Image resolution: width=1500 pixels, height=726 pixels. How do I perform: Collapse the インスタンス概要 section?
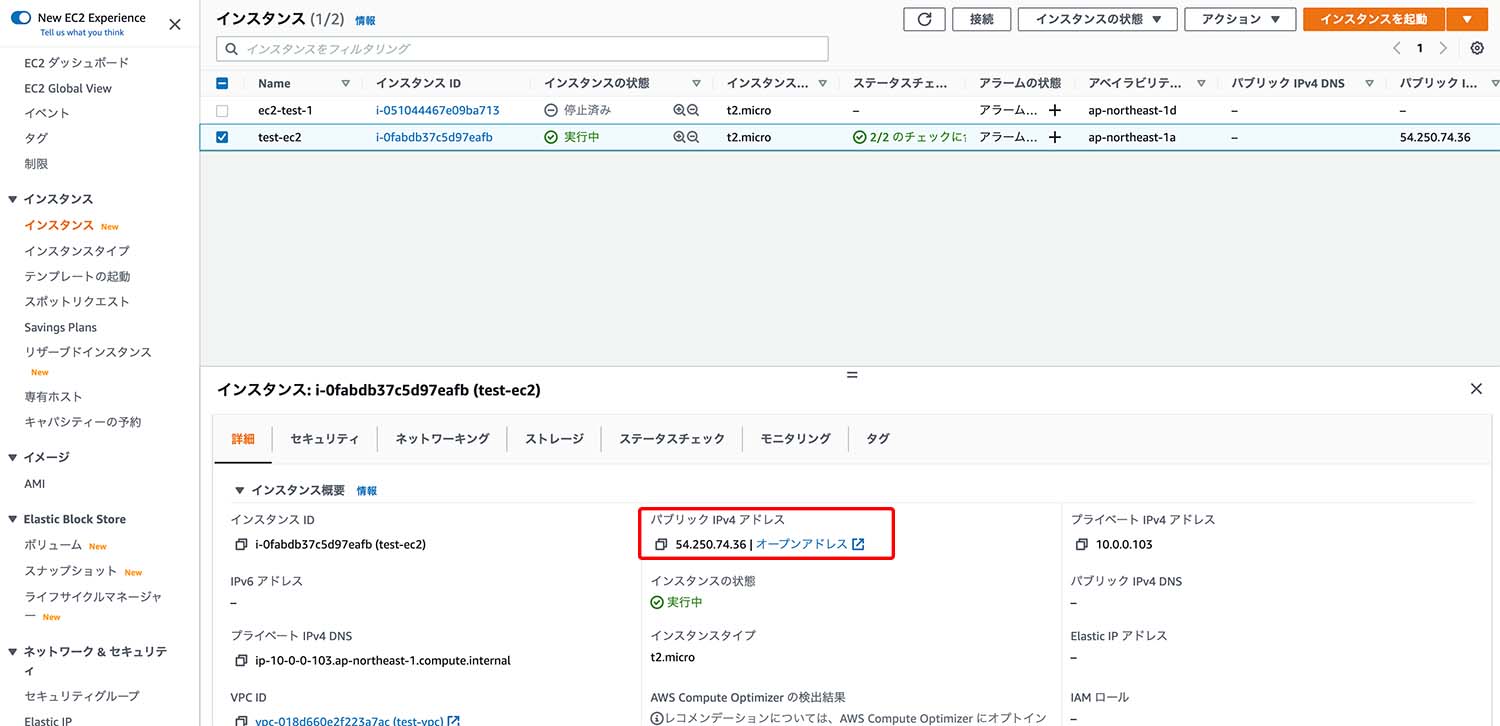pyautogui.click(x=239, y=490)
